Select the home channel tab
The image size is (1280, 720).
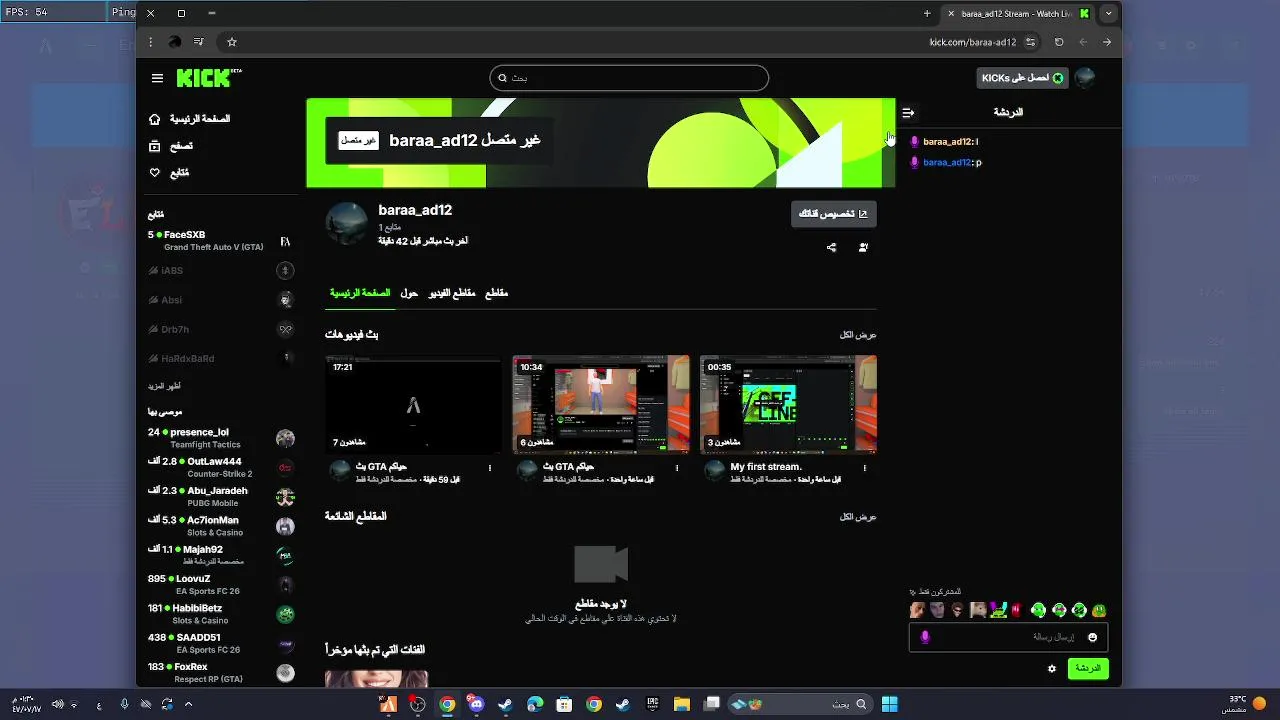click(x=360, y=293)
